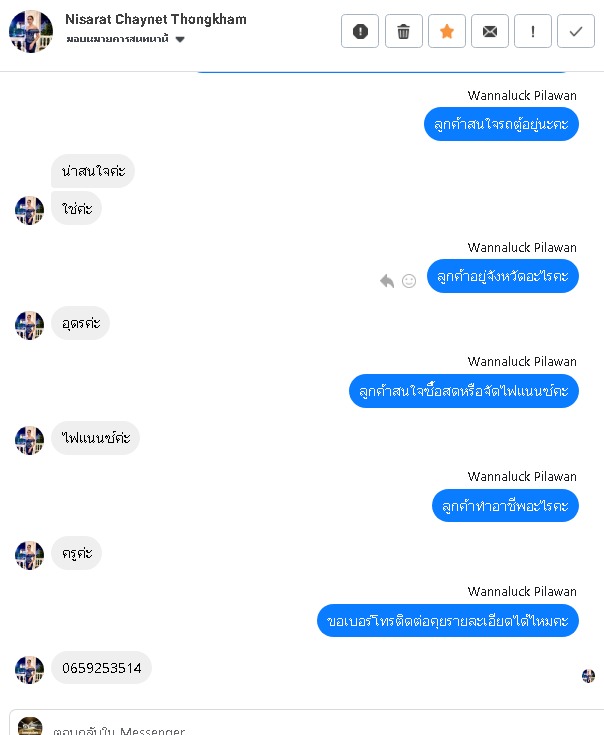Click the page avatar beside reply box
Viewport: 604px width, 735px height.
[30, 727]
